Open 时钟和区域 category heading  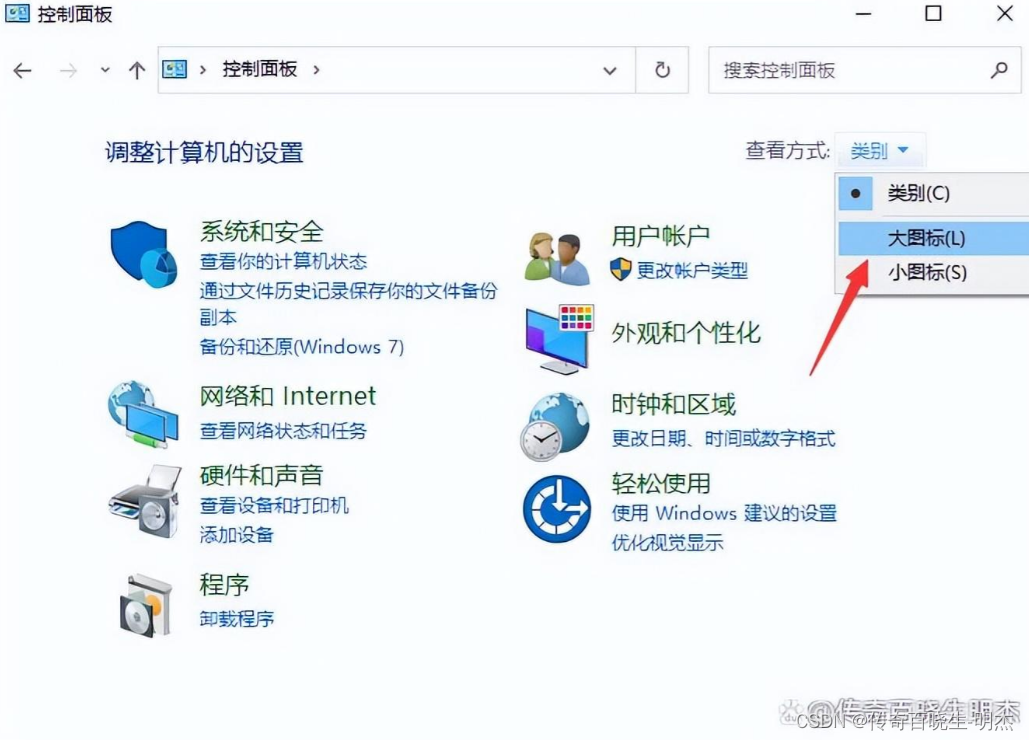tap(673, 404)
